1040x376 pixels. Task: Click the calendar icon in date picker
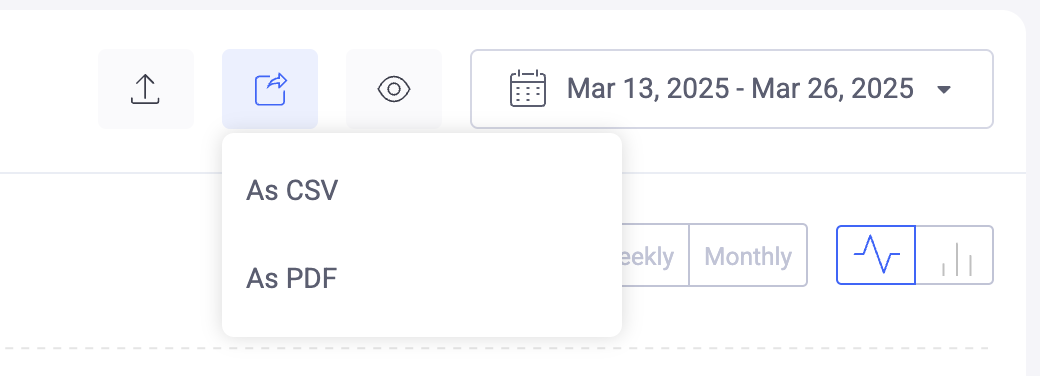(x=527, y=88)
